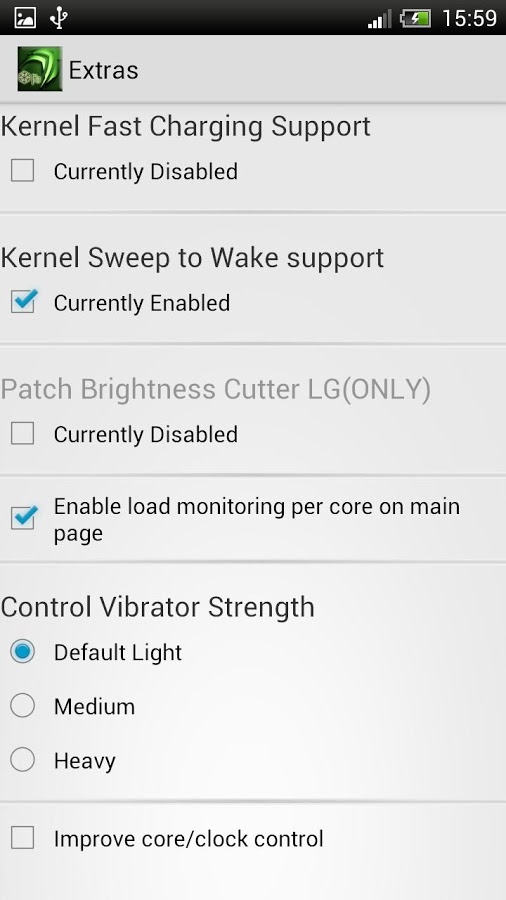This screenshot has width=506, height=900.
Task: Check Improve core/clock control box
Action: (22, 838)
